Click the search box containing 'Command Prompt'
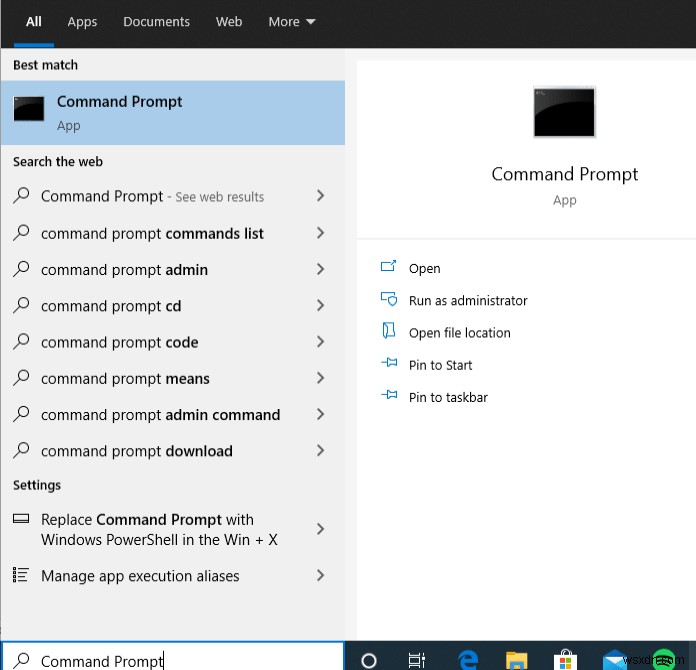This screenshot has width=696, height=670. (x=173, y=657)
